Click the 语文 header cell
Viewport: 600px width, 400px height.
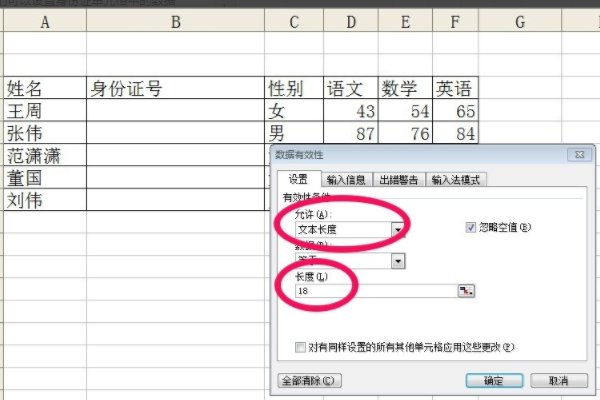(351, 88)
